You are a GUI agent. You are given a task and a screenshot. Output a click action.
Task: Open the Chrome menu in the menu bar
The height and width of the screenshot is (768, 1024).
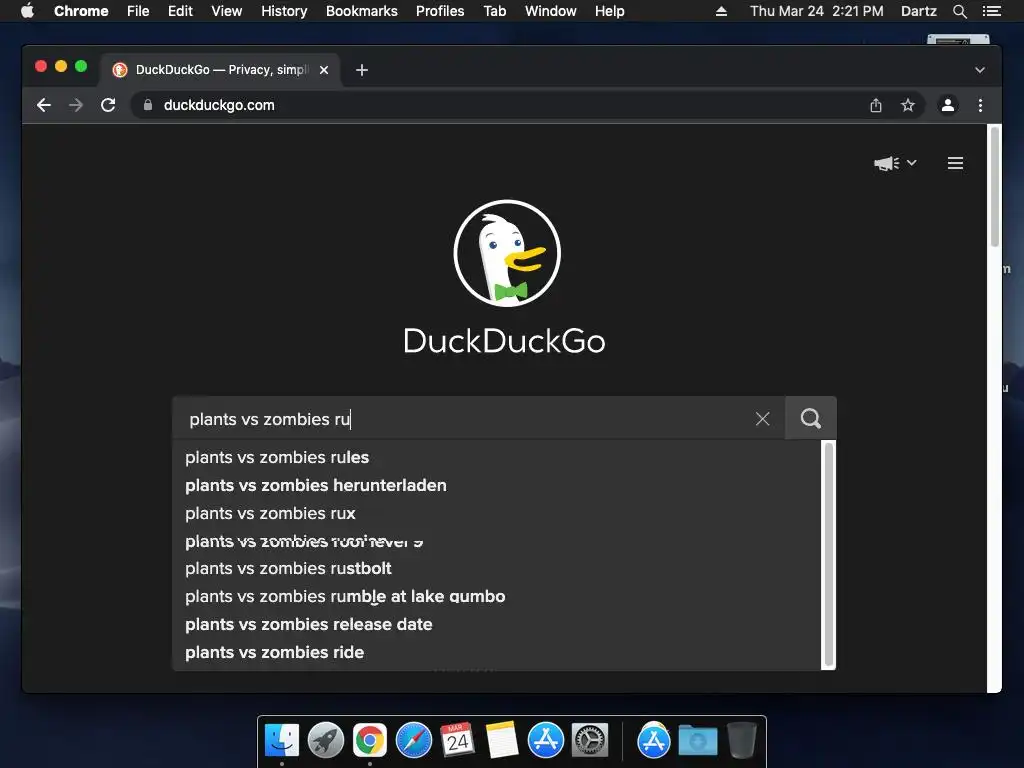point(81,11)
